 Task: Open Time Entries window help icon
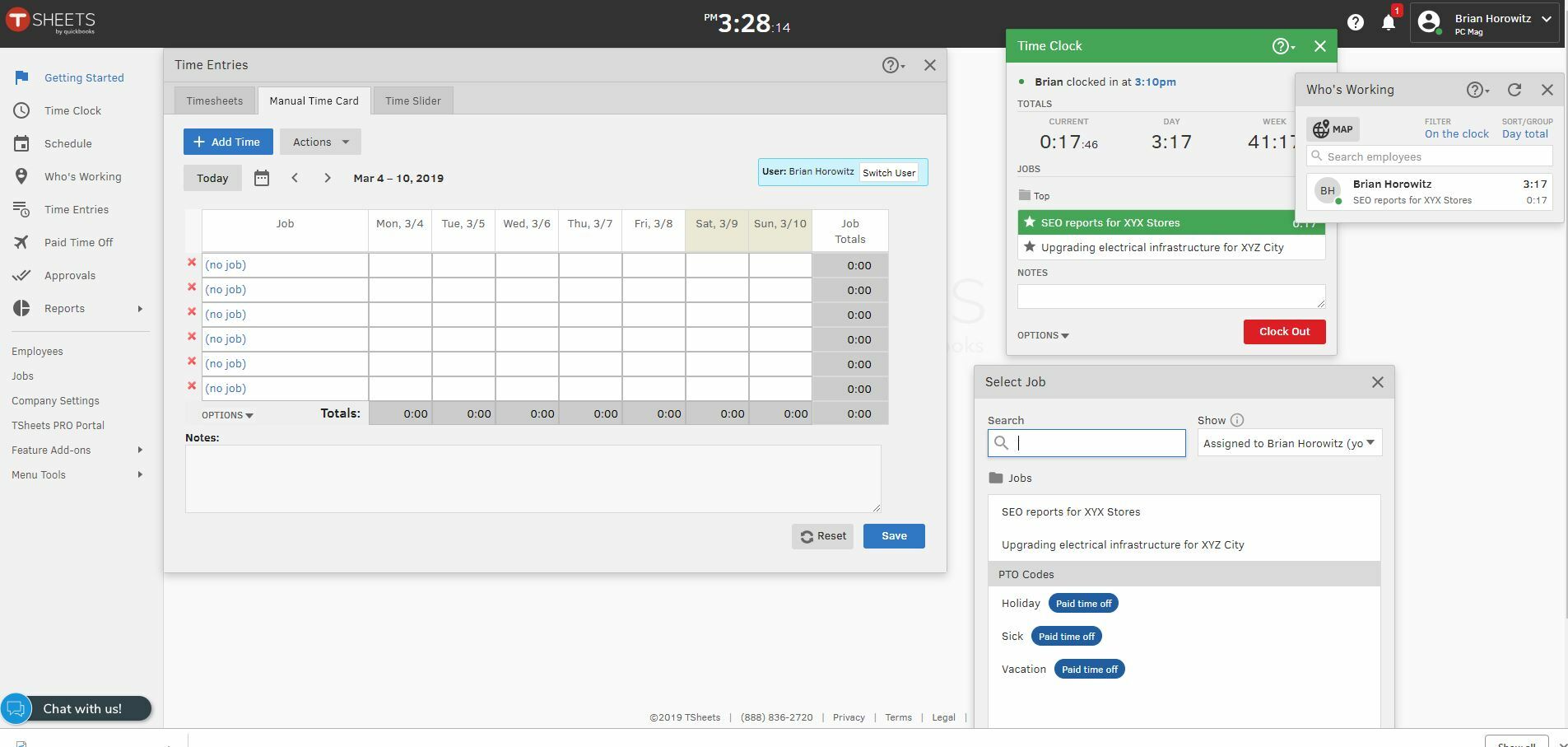(x=893, y=65)
